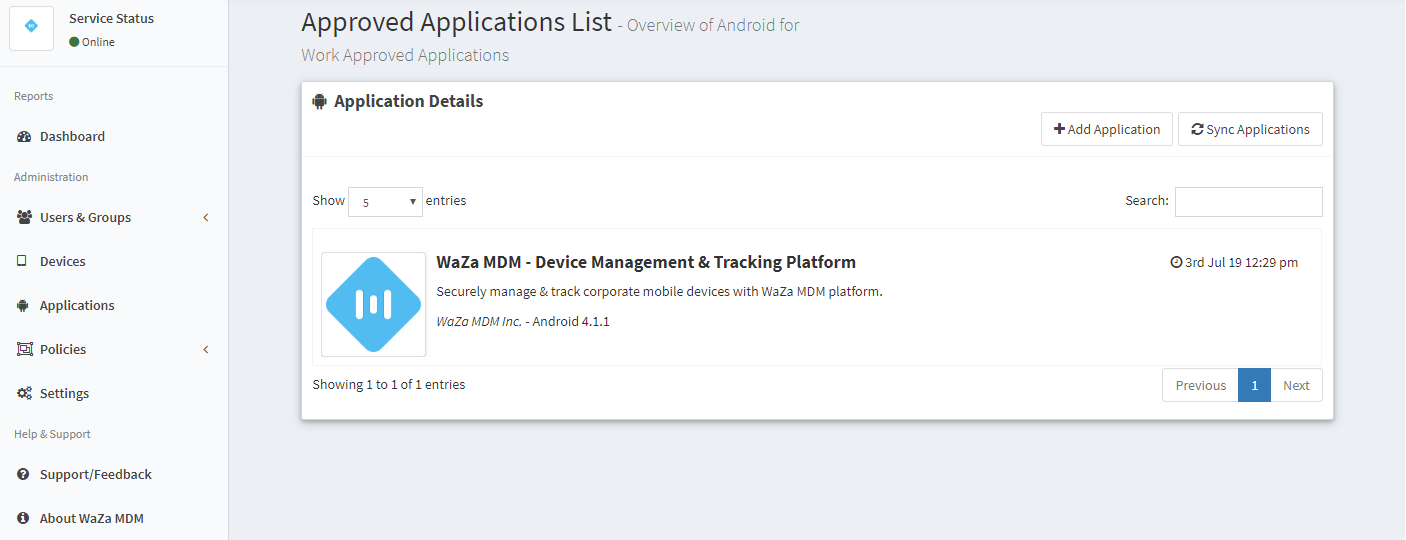The height and width of the screenshot is (540, 1406).
Task: Click the '3rd Jul 19 12:29 pm' timestamp
Action: pyautogui.click(x=1241, y=263)
